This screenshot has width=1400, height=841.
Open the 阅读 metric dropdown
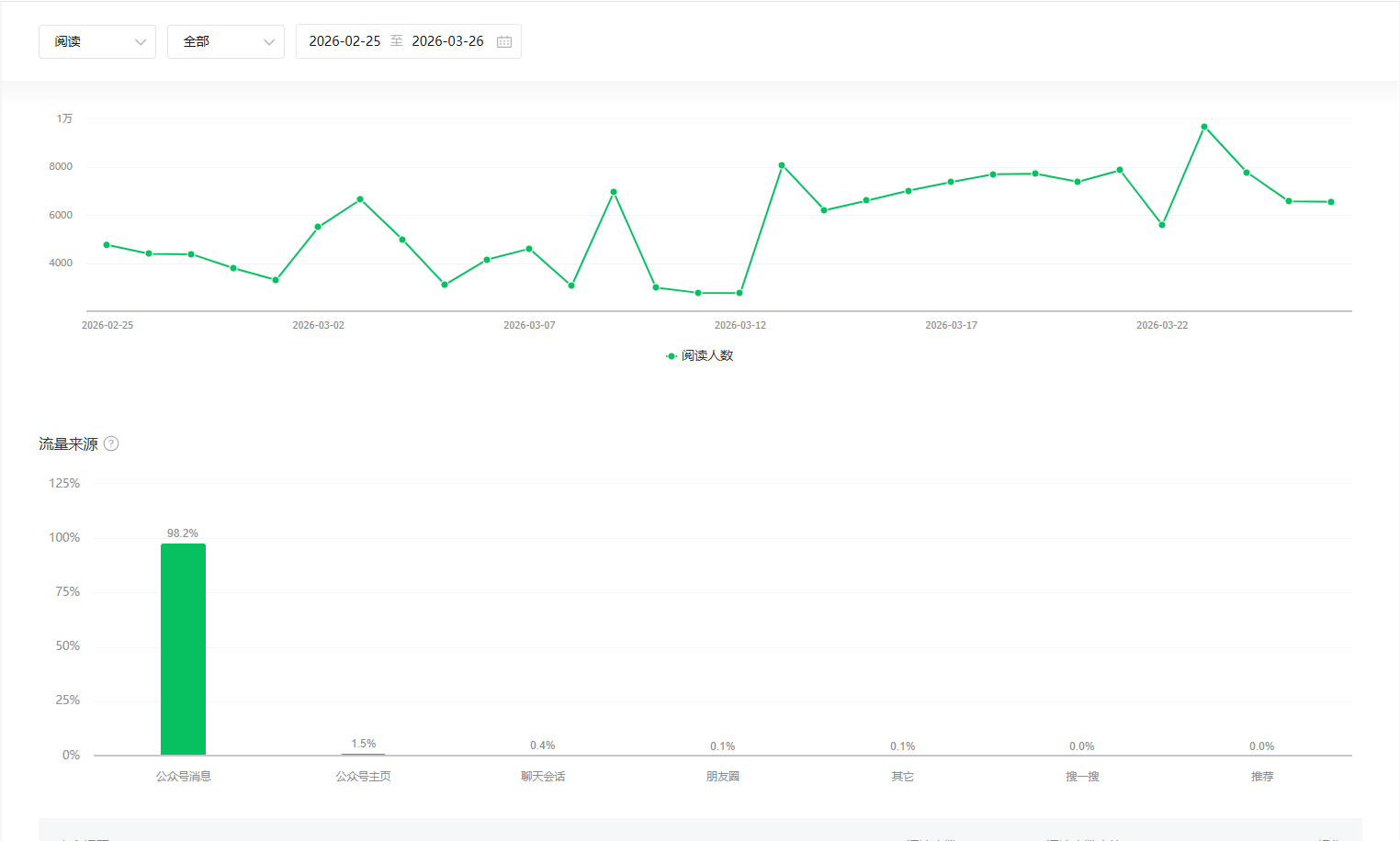(97, 41)
